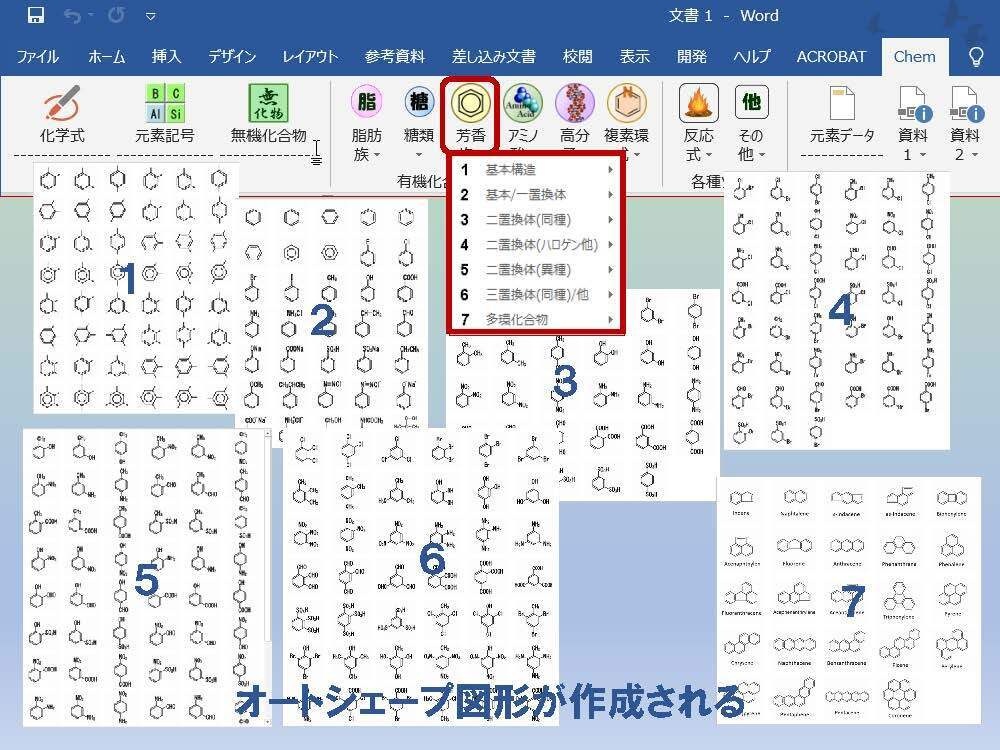Click the 元素データ document icon
This screenshot has width=1000, height=750.
(842, 103)
